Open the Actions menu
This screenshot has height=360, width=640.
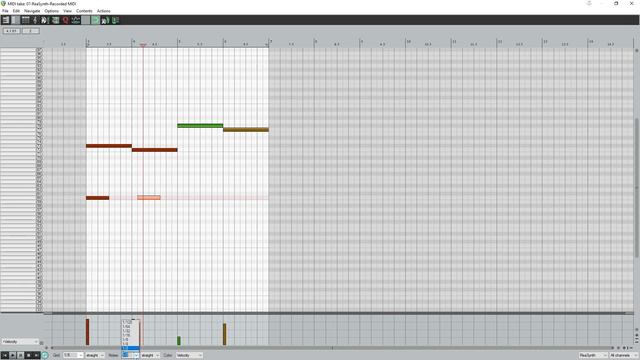tap(104, 11)
